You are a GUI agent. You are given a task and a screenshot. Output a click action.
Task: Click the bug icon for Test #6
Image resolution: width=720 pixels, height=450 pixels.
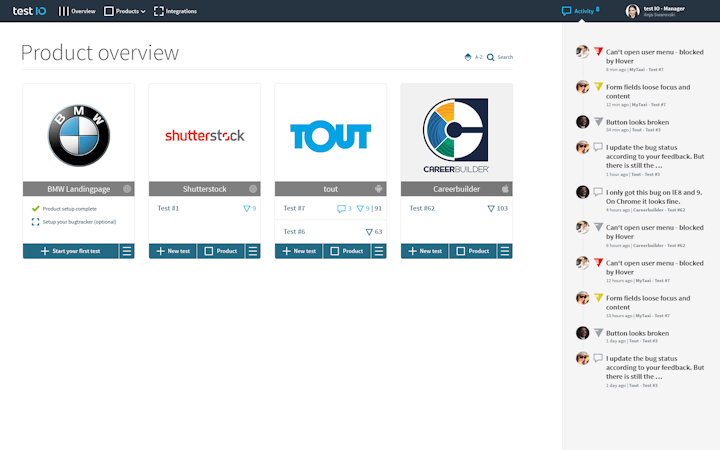point(369,232)
